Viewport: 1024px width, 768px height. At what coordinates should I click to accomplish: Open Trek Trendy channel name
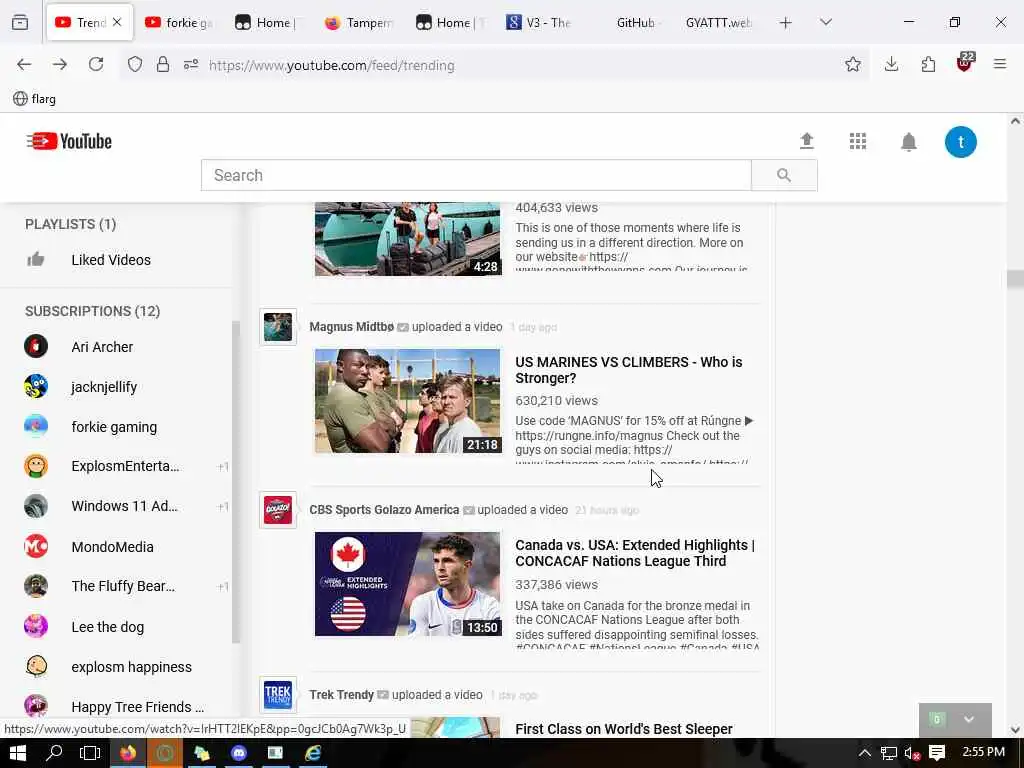tap(341, 695)
